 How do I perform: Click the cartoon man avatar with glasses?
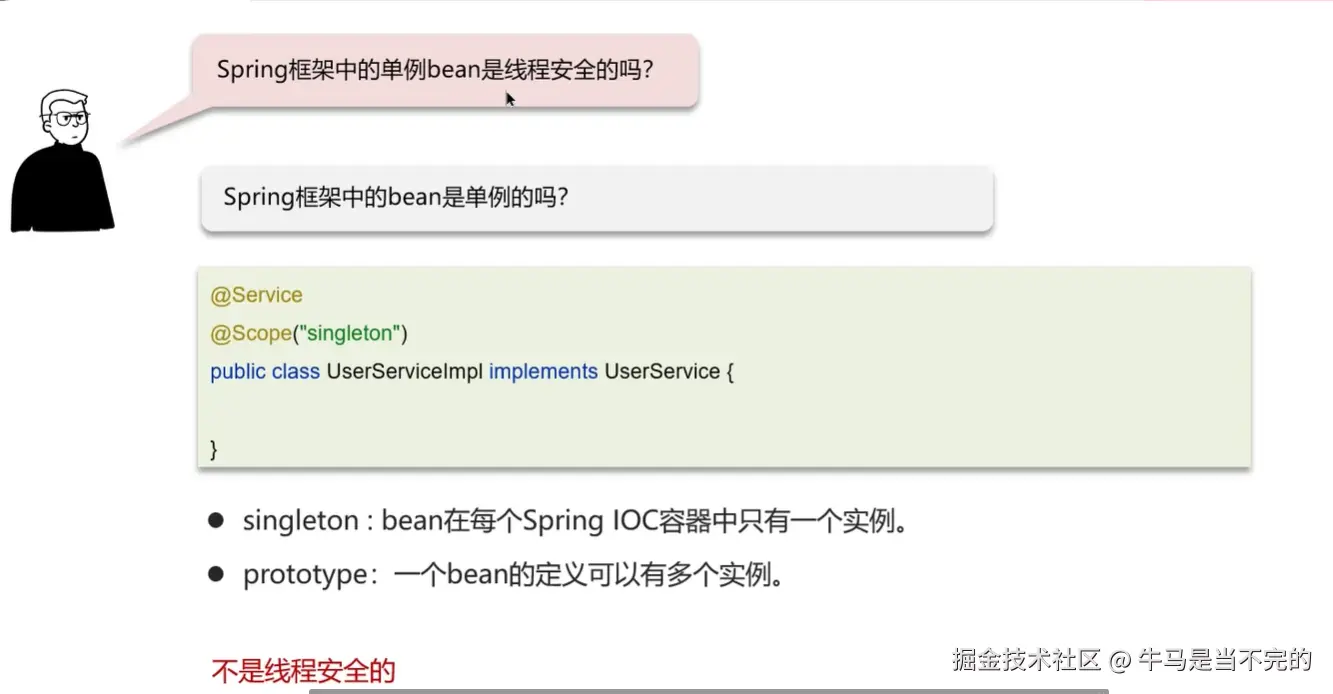62,162
